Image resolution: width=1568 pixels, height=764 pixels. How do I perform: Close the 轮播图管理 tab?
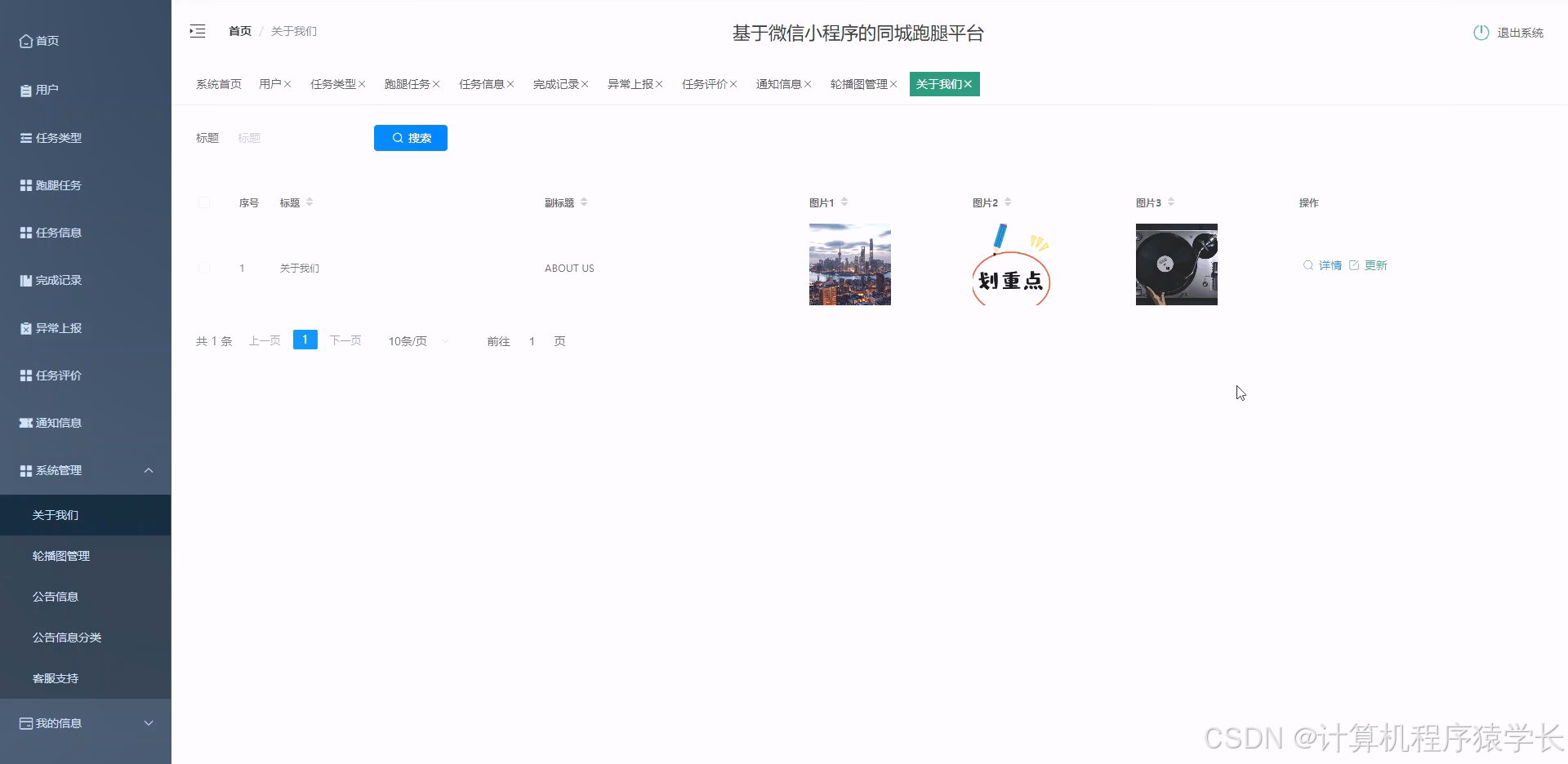pyautogui.click(x=892, y=84)
